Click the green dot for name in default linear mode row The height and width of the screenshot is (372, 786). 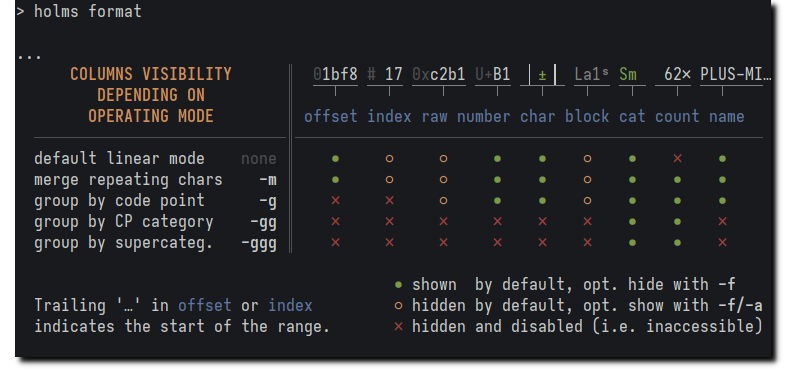pyautogui.click(x=722, y=159)
